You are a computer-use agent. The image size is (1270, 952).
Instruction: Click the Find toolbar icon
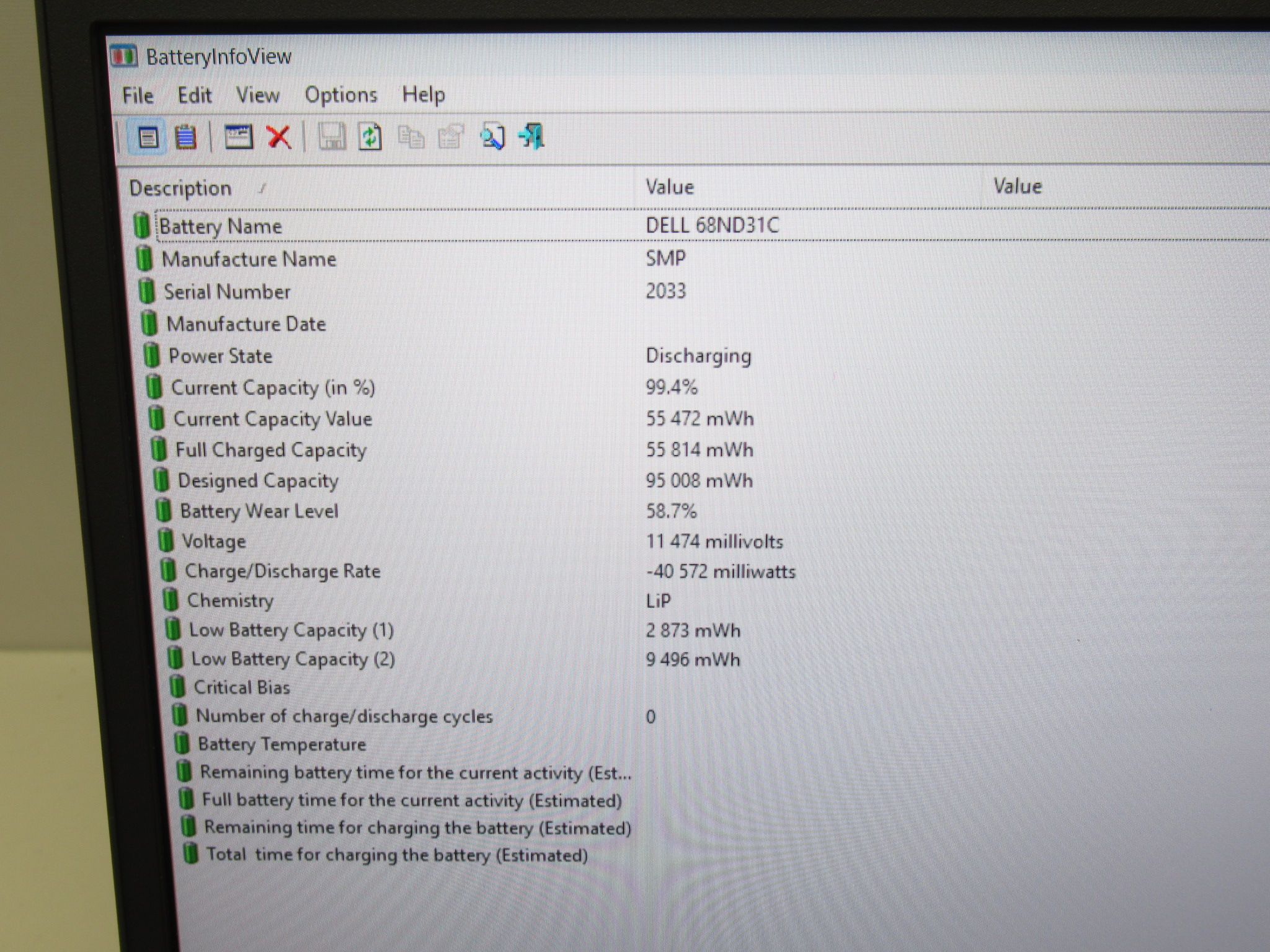point(492,137)
